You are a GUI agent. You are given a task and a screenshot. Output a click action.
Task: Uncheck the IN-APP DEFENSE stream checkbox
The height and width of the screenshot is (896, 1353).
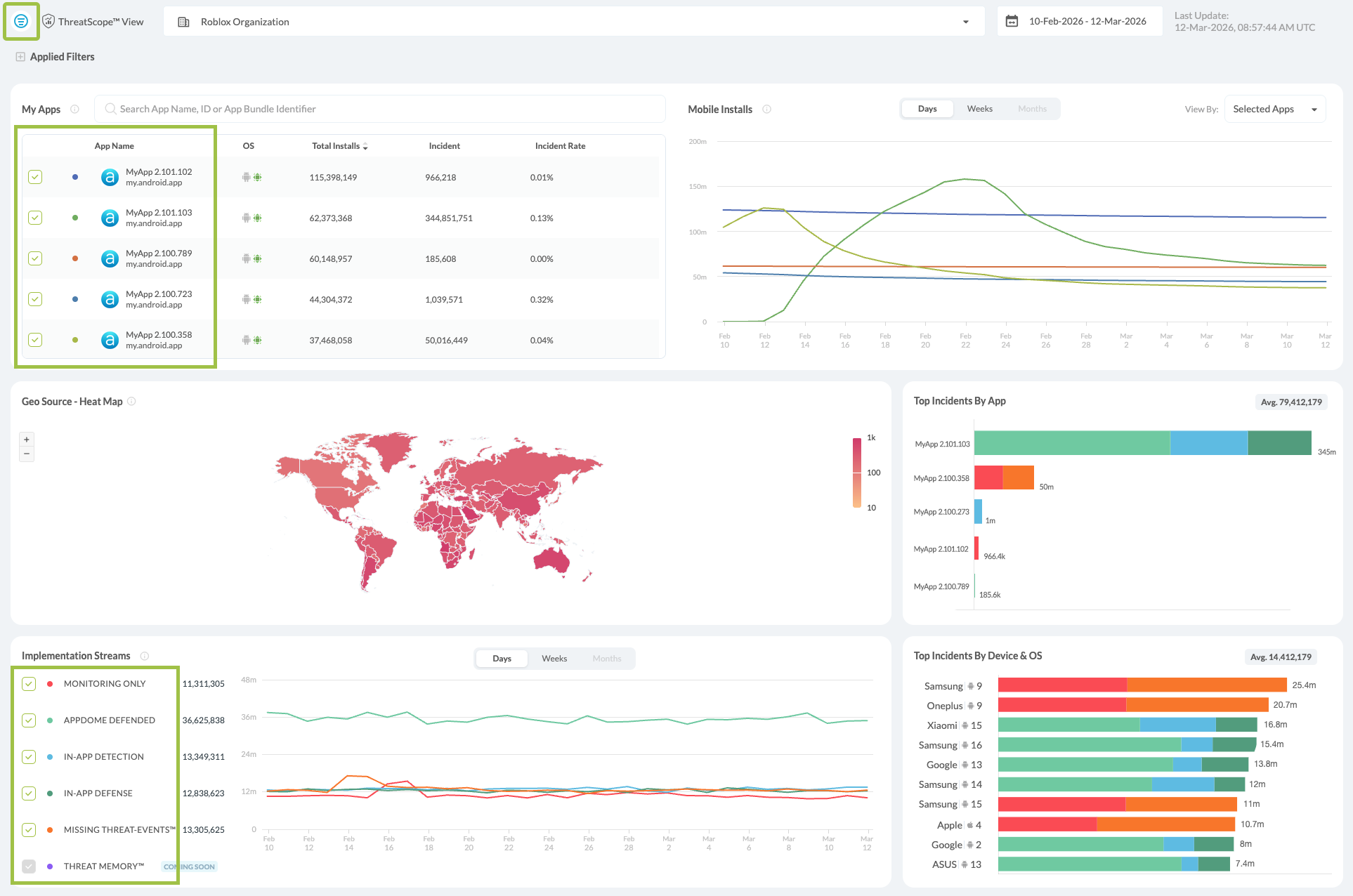29,793
